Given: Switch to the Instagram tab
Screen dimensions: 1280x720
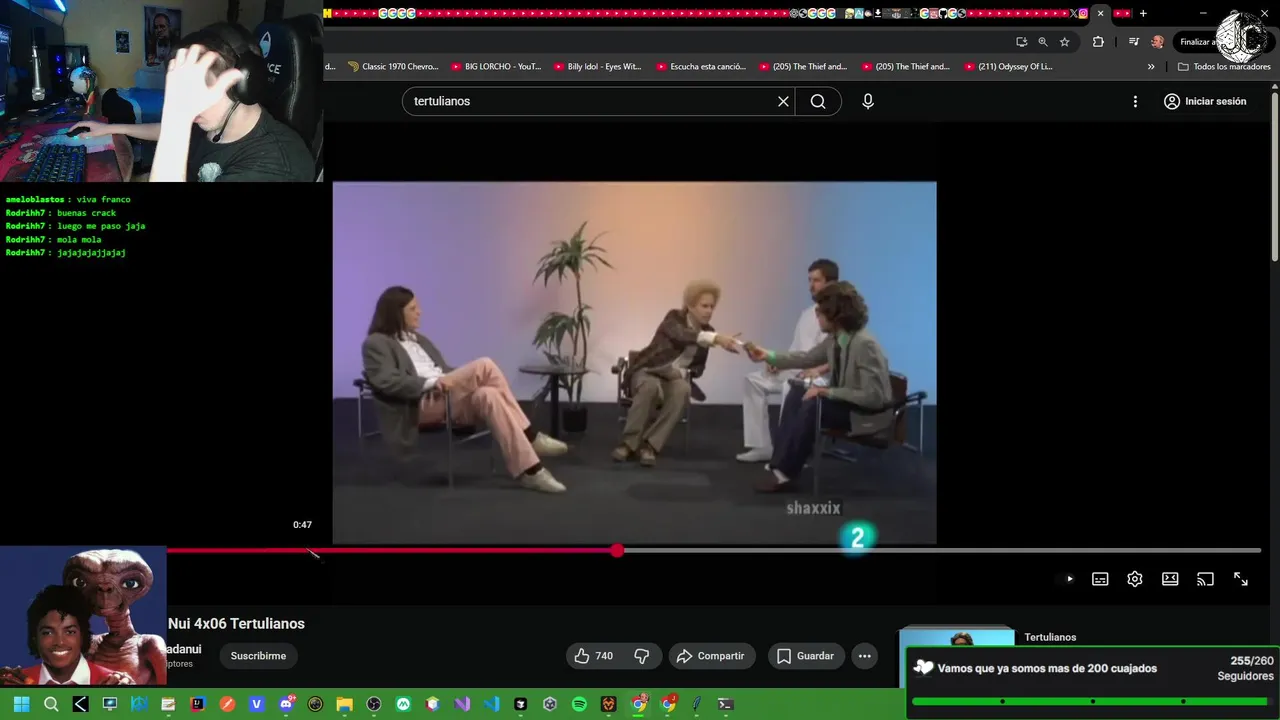Looking at the screenshot, I should coord(1083,13).
